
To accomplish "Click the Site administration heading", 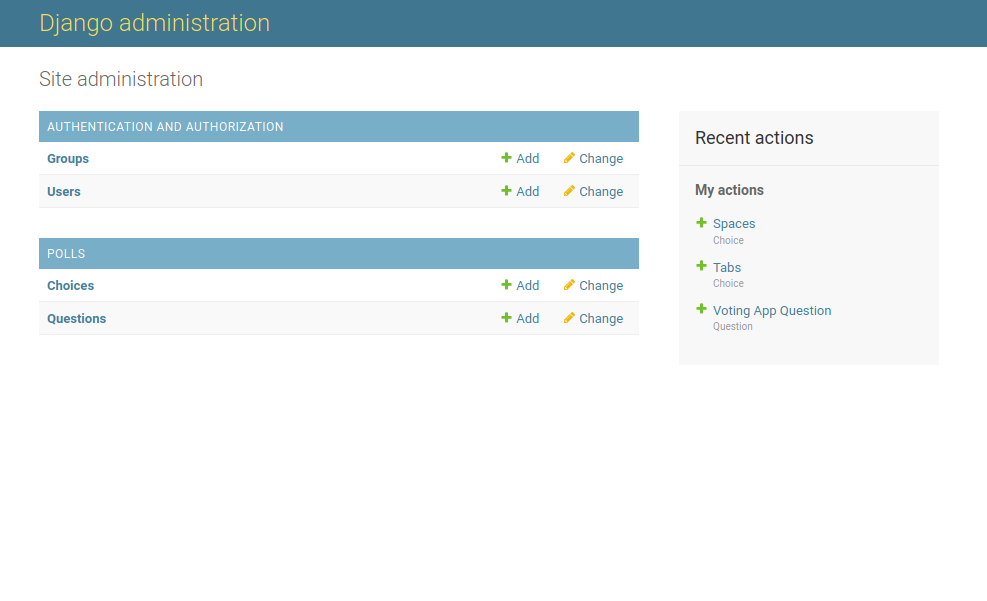I will [121, 79].
